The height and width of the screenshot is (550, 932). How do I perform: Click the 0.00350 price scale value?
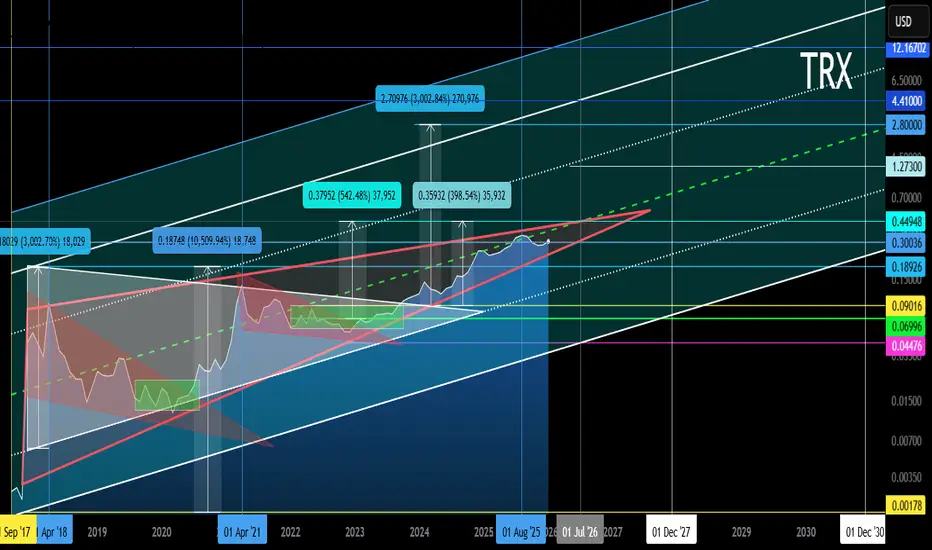[906, 477]
